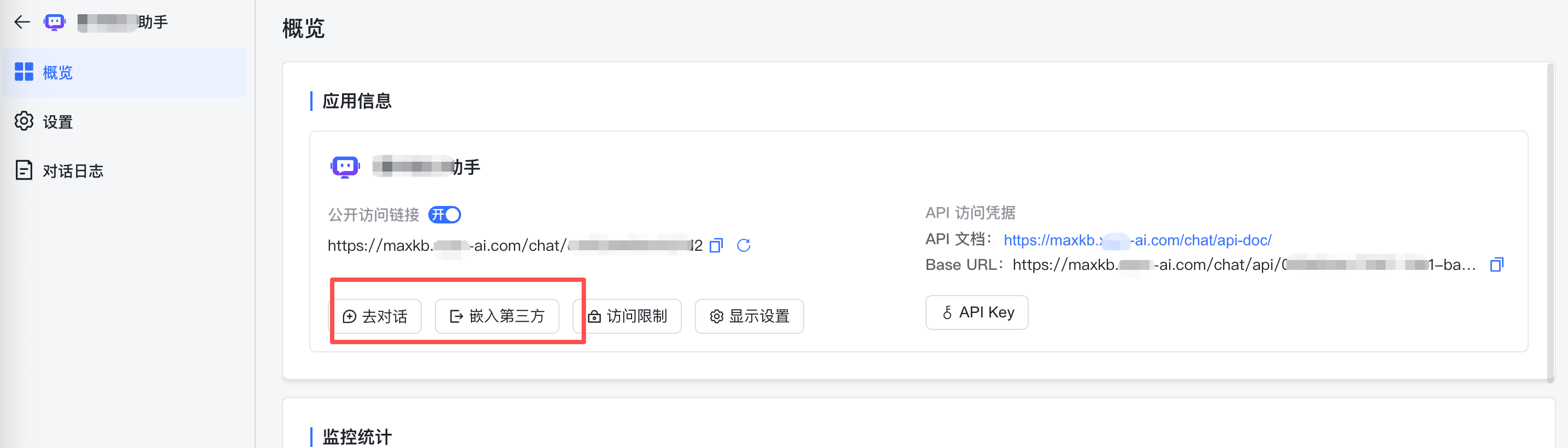The height and width of the screenshot is (448, 1568).
Task: Open the 设置 menu item
Action: click(x=123, y=122)
